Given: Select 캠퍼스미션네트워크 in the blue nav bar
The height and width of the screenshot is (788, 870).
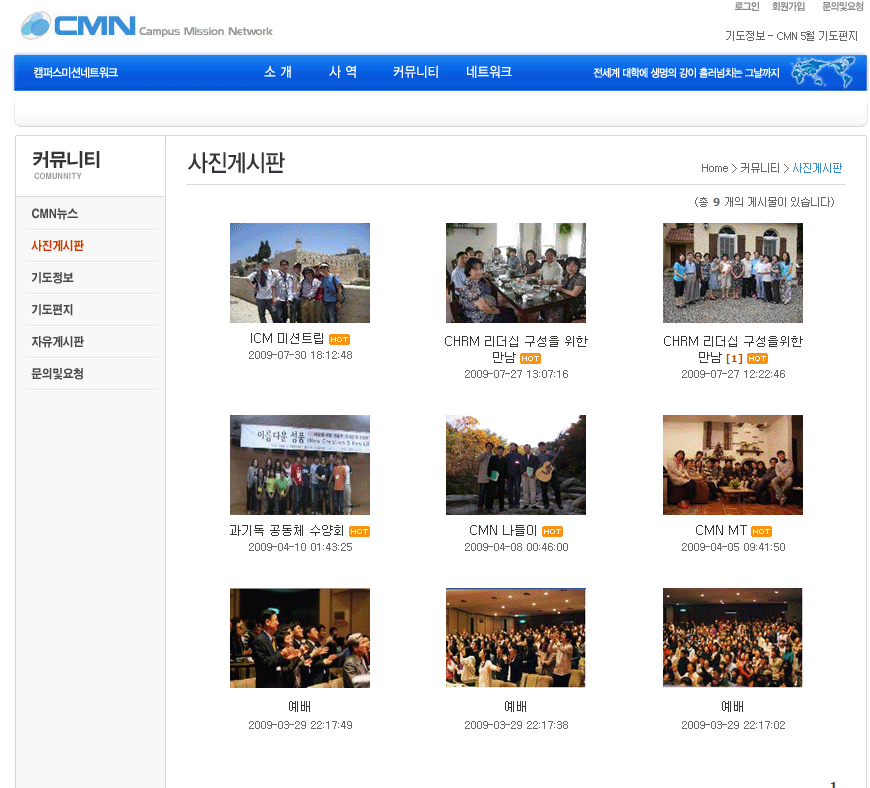Looking at the screenshot, I should (75, 73).
